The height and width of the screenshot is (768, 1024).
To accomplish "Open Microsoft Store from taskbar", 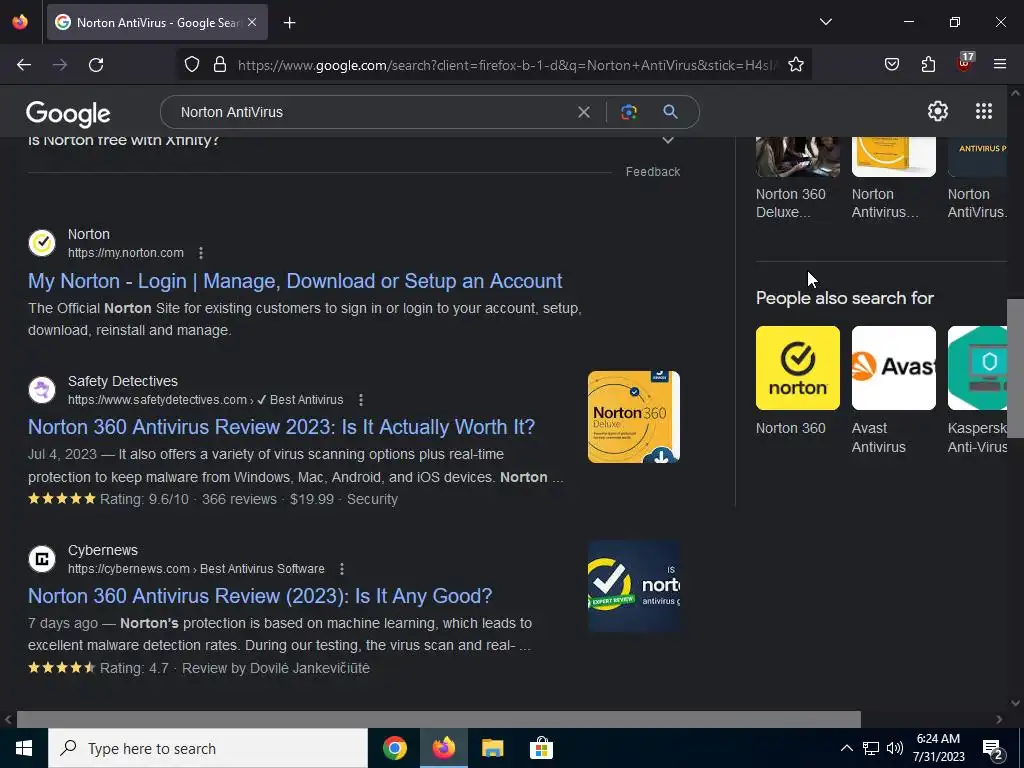I will tap(541, 748).
